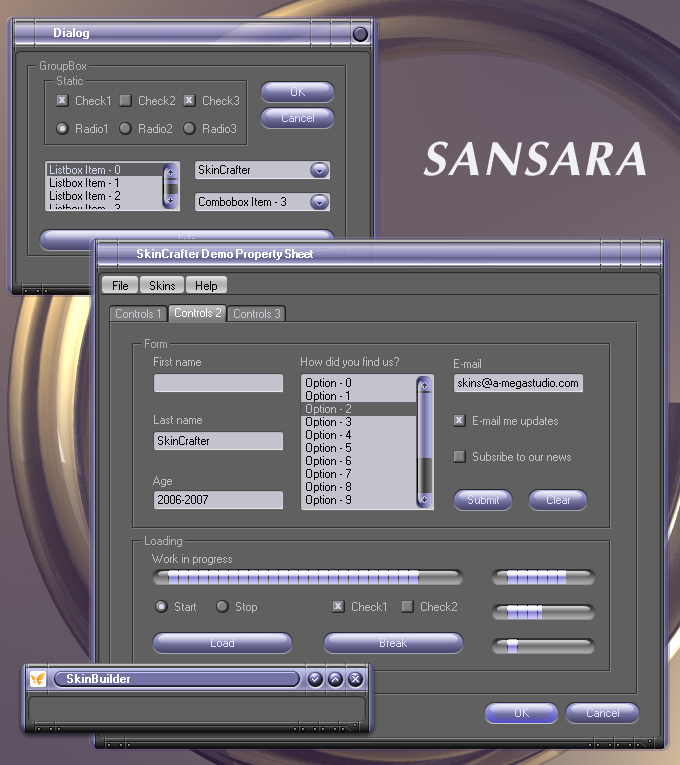Select Option - 0 in the list
The width and height of the screenshot is (680, 765).
tap(359, 383)
